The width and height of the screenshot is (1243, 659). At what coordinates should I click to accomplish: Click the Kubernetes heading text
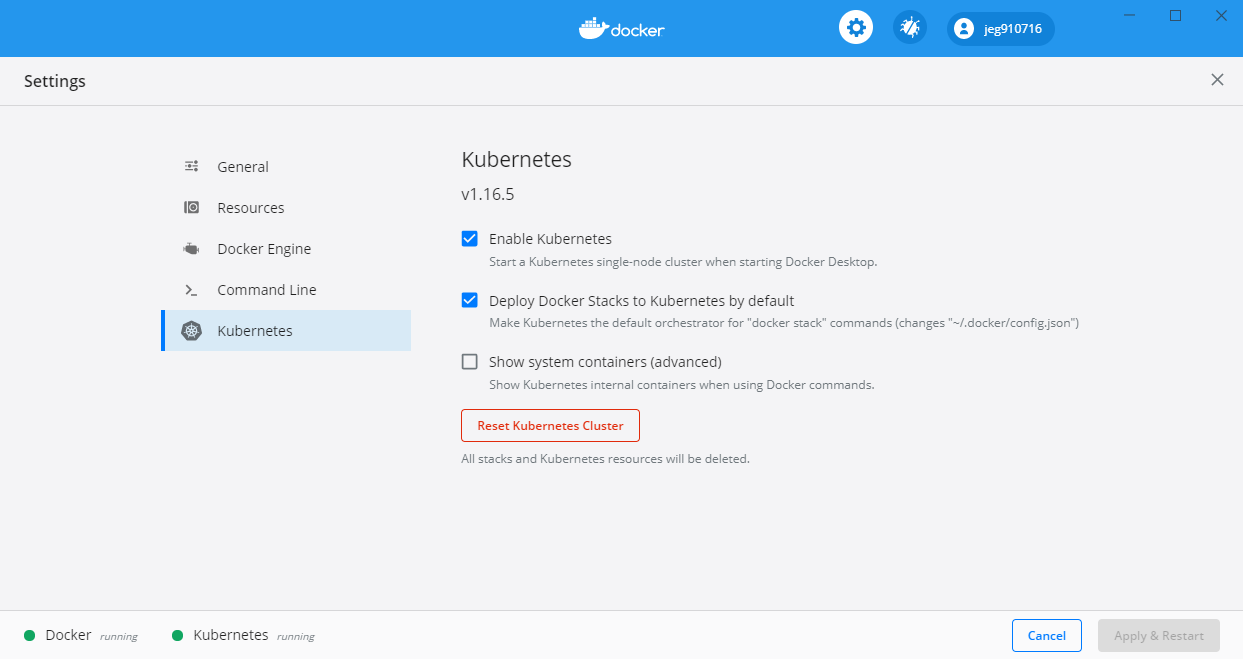point(516,159)
